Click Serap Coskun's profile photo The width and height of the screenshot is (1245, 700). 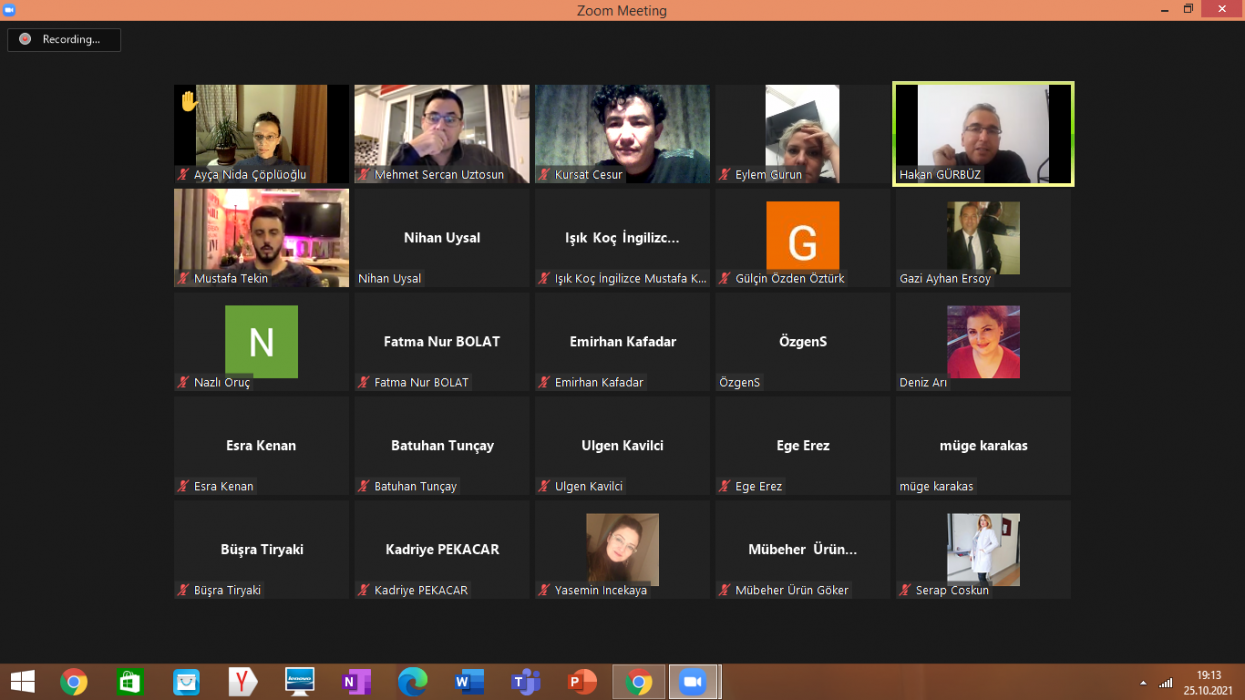click(983, 550)
